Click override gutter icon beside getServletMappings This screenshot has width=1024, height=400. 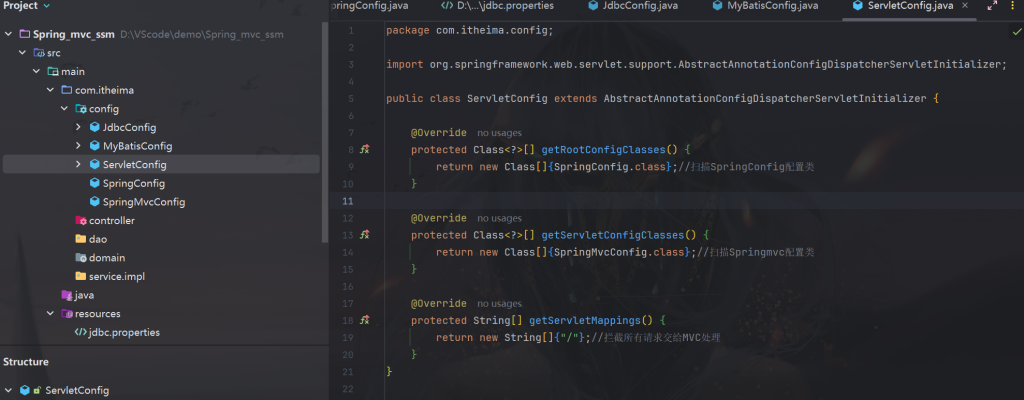[x=365, y=320]
